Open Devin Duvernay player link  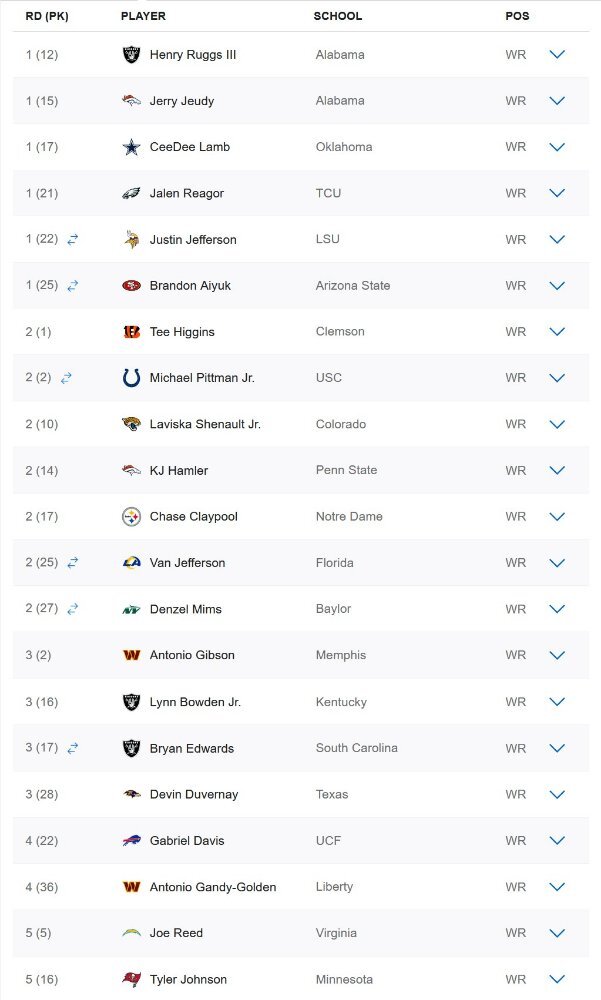(193, 795)
